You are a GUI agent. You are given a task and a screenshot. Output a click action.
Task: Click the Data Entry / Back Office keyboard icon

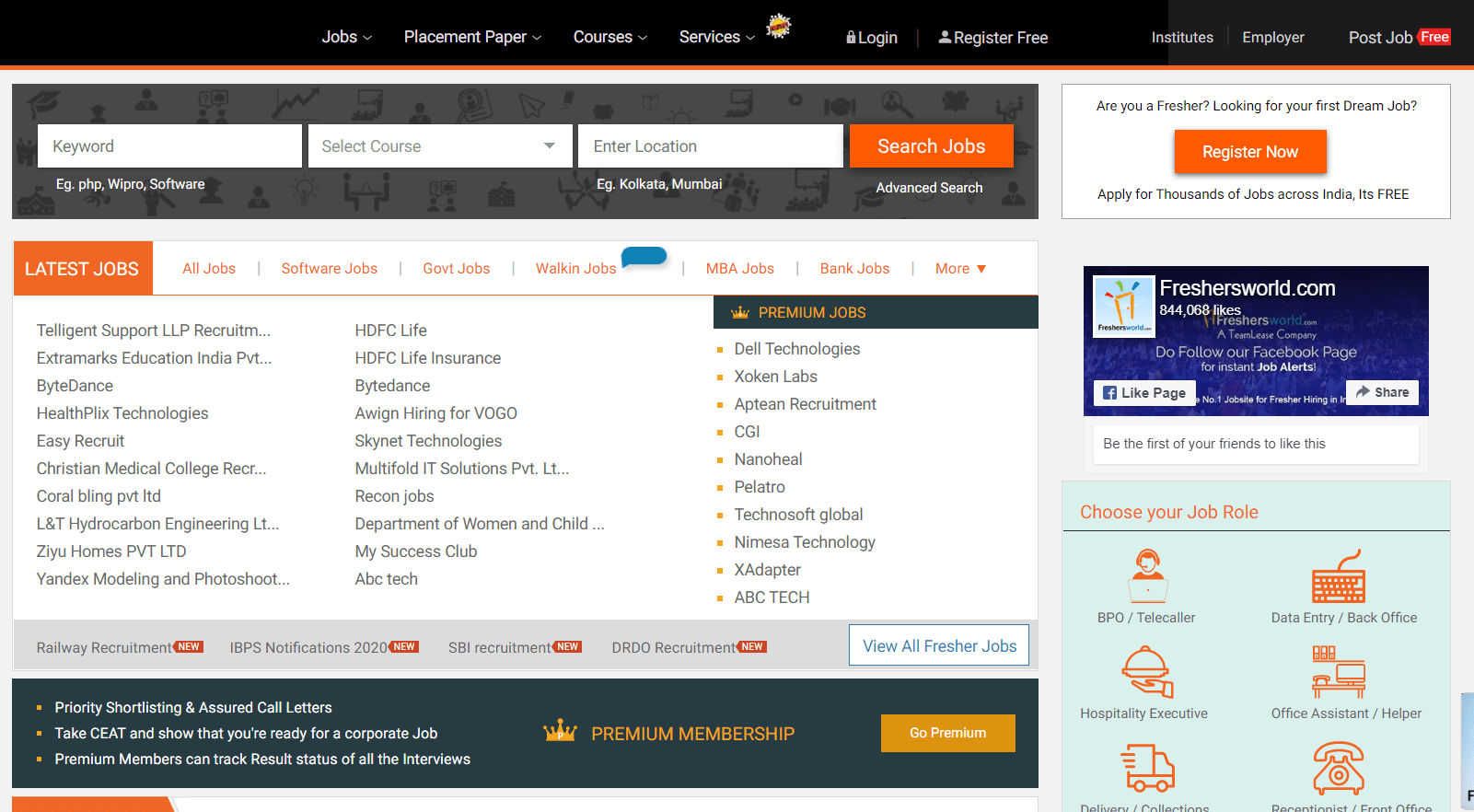tap(1339, 576)
